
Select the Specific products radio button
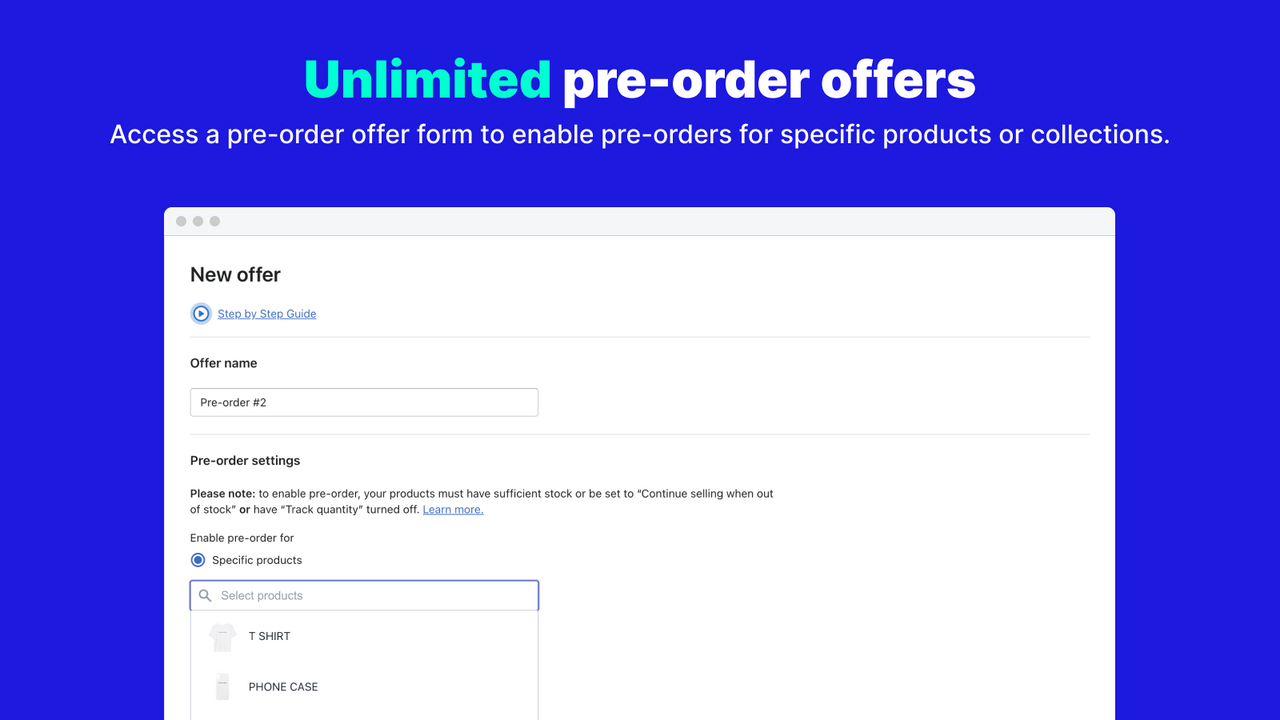pyautogui.click(x=198, y=560)
